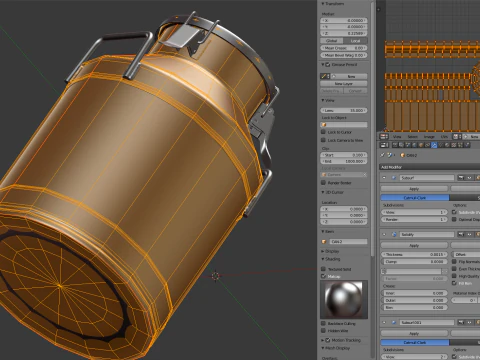Open the Add Modifier dropdown
Image resolution: width=480 pixels, height=360 pixels.
coord(430,167)
